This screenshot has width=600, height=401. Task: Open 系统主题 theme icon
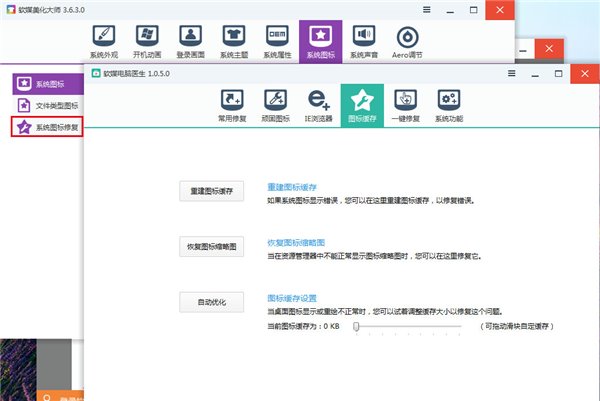[234, 42]
